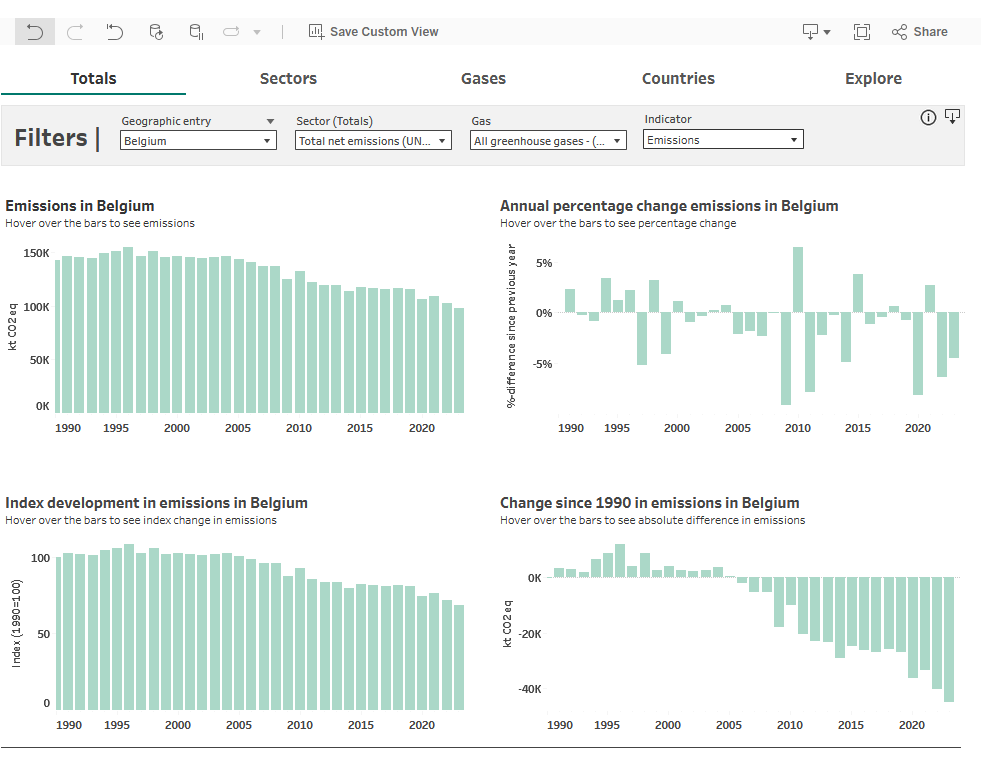Open the Gases tab
The width and height of the screenshot is (982, 760).
[x=483, y=79]
